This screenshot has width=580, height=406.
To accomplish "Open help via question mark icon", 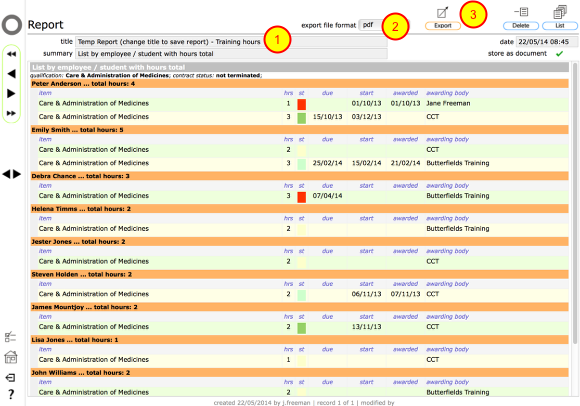I will click(11, 395).
